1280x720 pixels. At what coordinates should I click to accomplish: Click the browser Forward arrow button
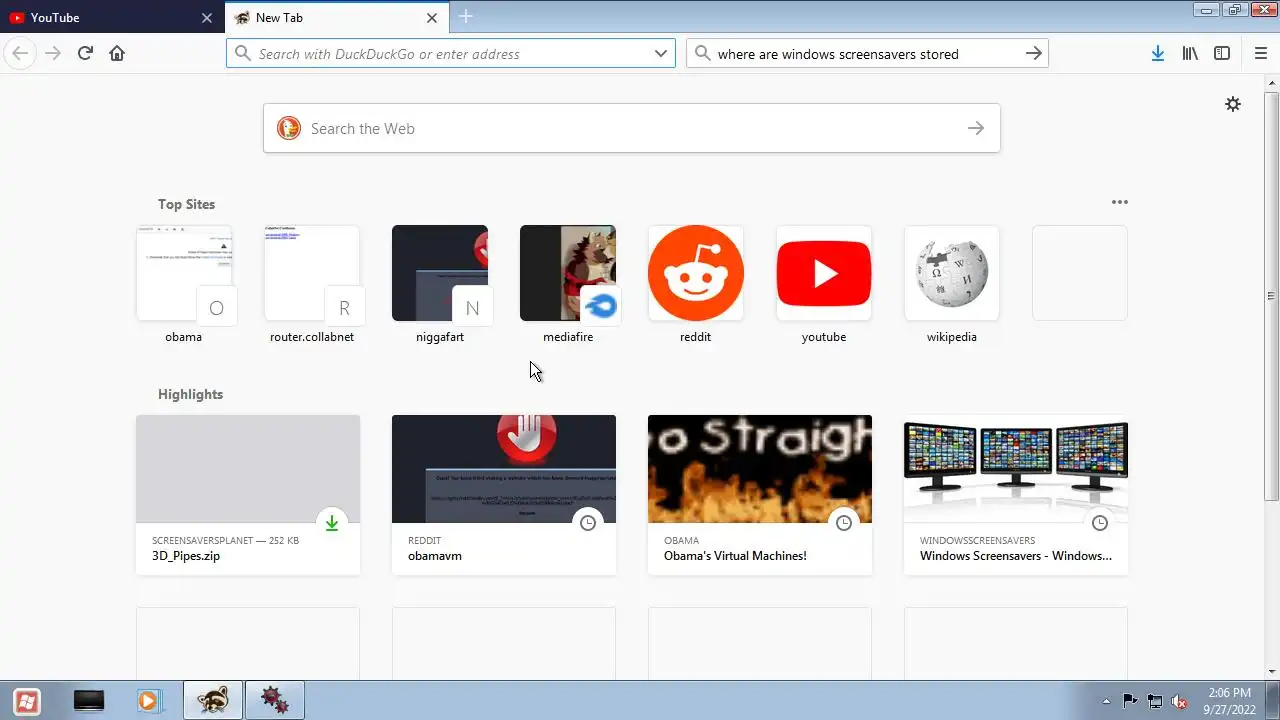53,53
